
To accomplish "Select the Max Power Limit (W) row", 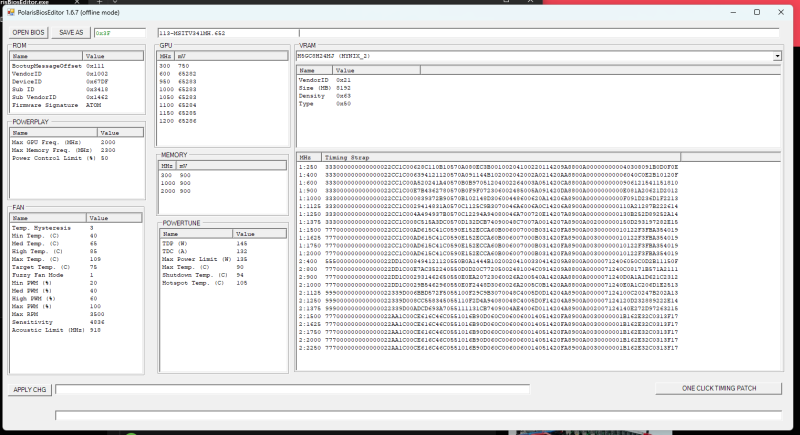I will coord(223,259).
